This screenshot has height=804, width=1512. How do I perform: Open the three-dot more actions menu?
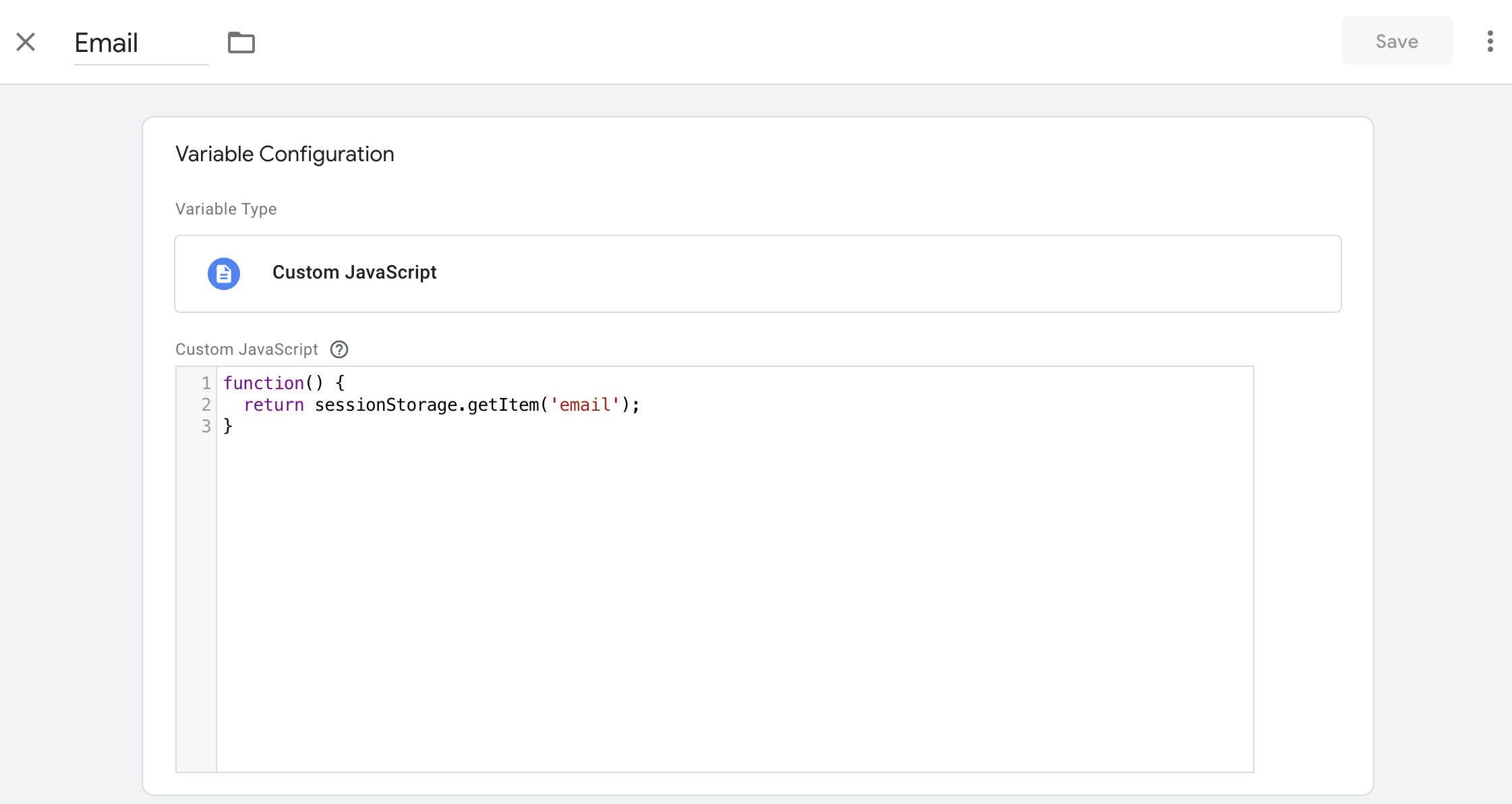click(1490, 41)
